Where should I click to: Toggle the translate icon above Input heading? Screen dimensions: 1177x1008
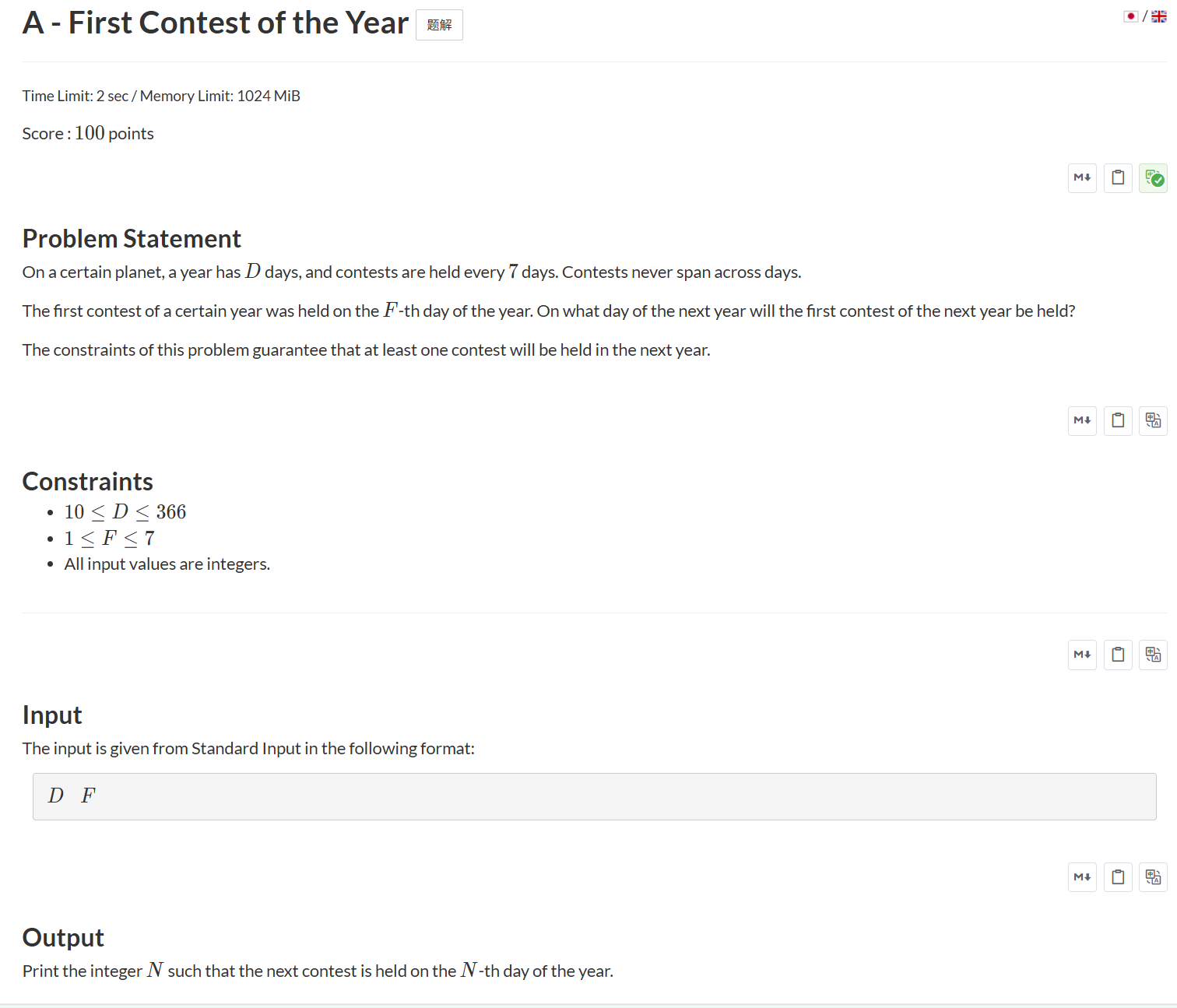[1153, 655]
